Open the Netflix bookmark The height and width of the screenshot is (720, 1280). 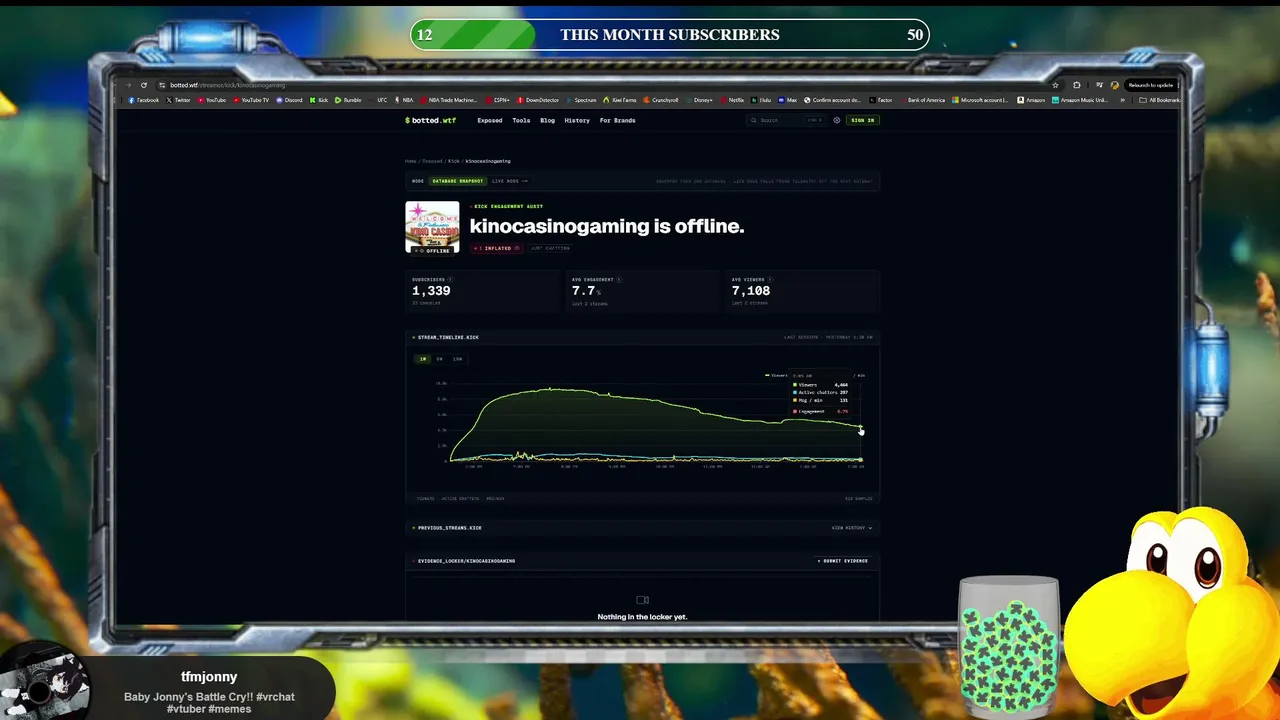point(733,100)
